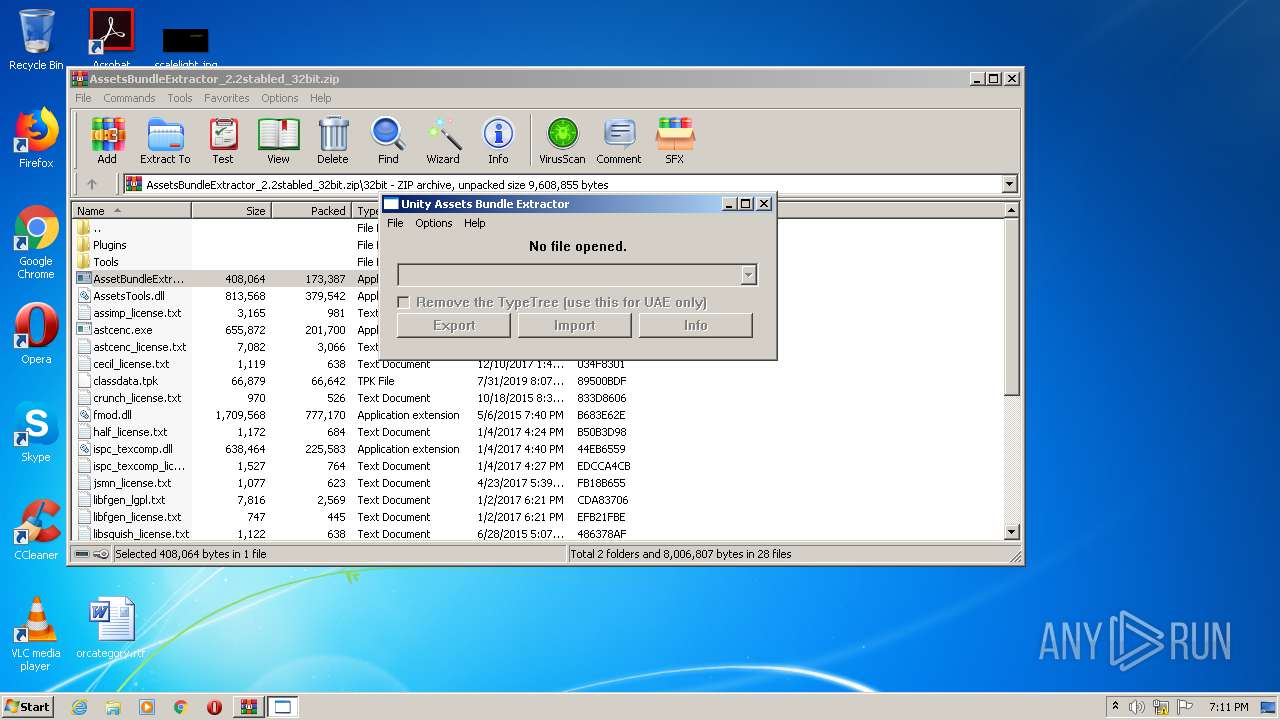Viewport: 1280px width, 720px height.
Task: Select classdata.tpk file
Action: point(125,381)
